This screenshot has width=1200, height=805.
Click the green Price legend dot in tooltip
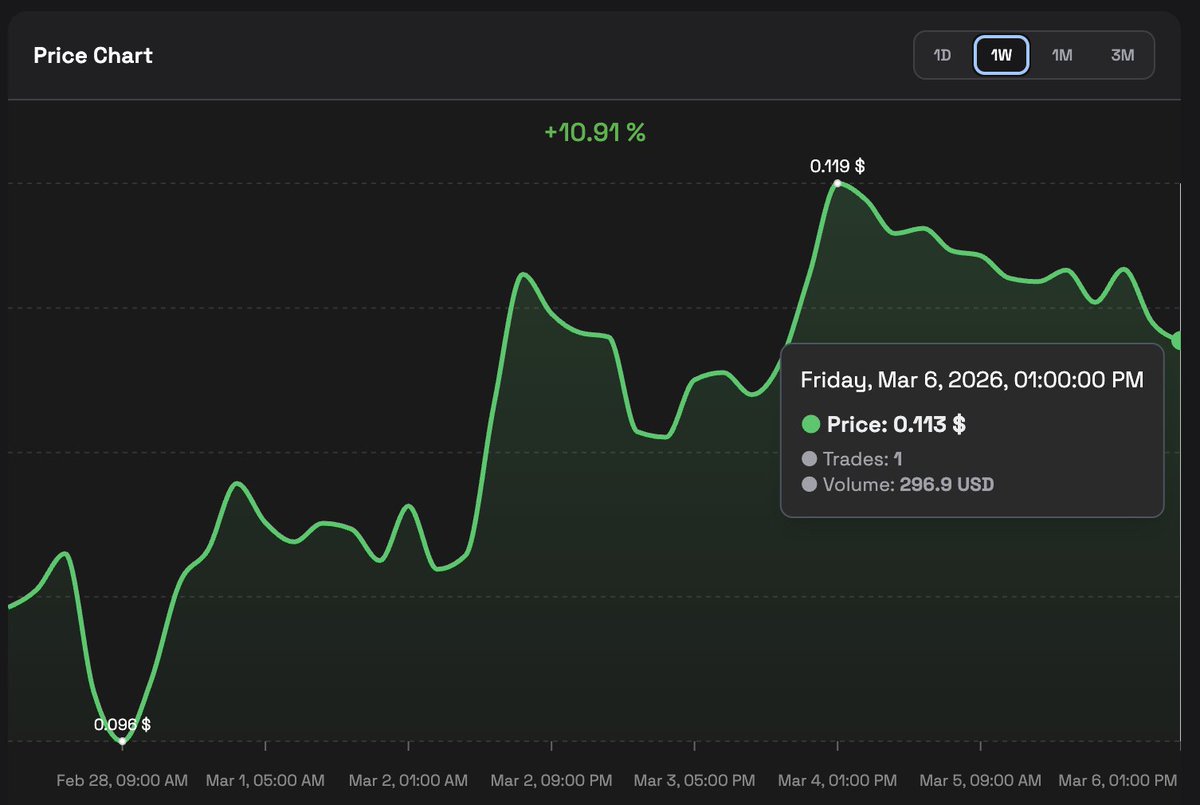(811, 424)
